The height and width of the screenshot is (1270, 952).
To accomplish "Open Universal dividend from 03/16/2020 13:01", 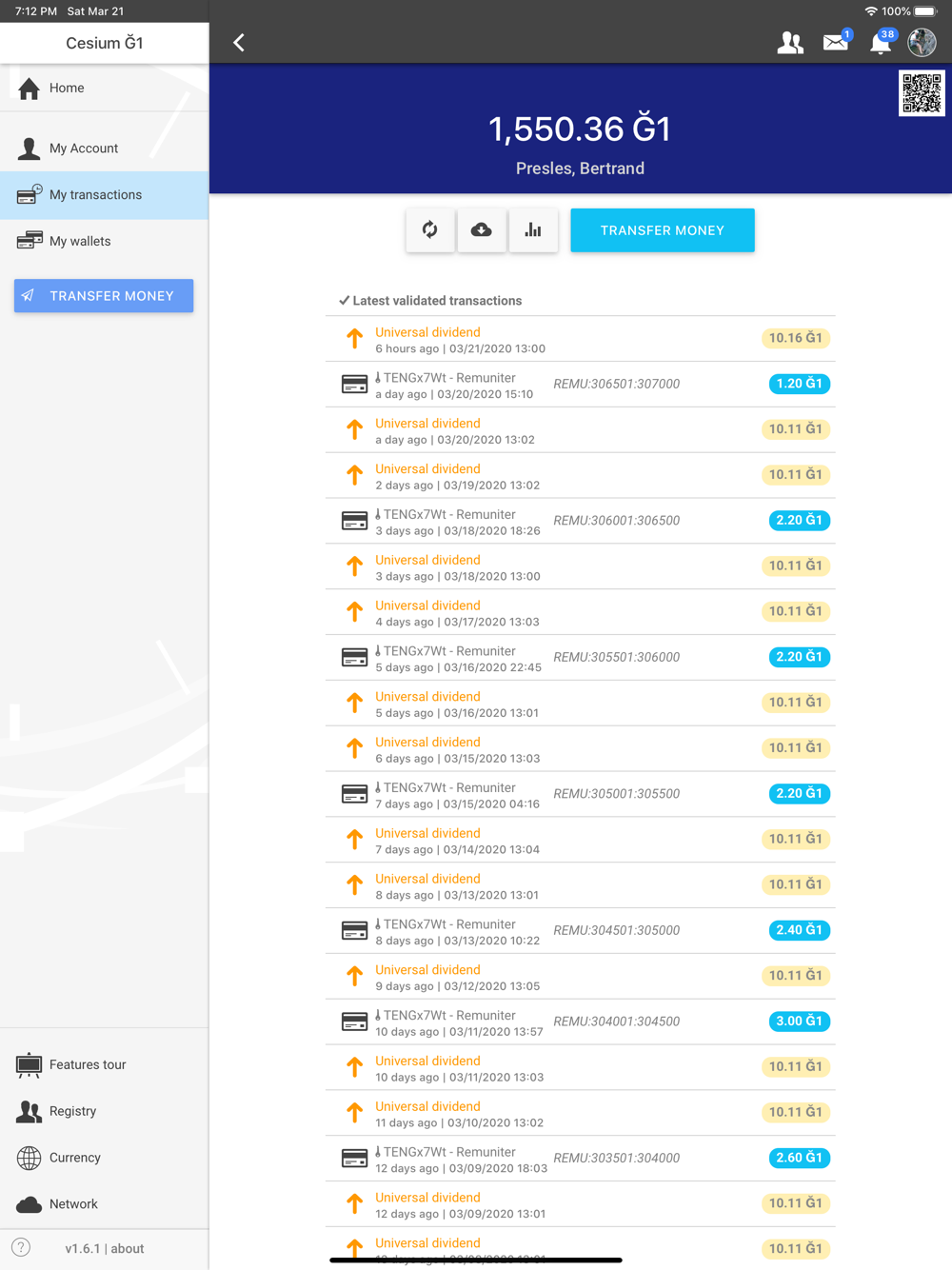I will click(581, 704).
